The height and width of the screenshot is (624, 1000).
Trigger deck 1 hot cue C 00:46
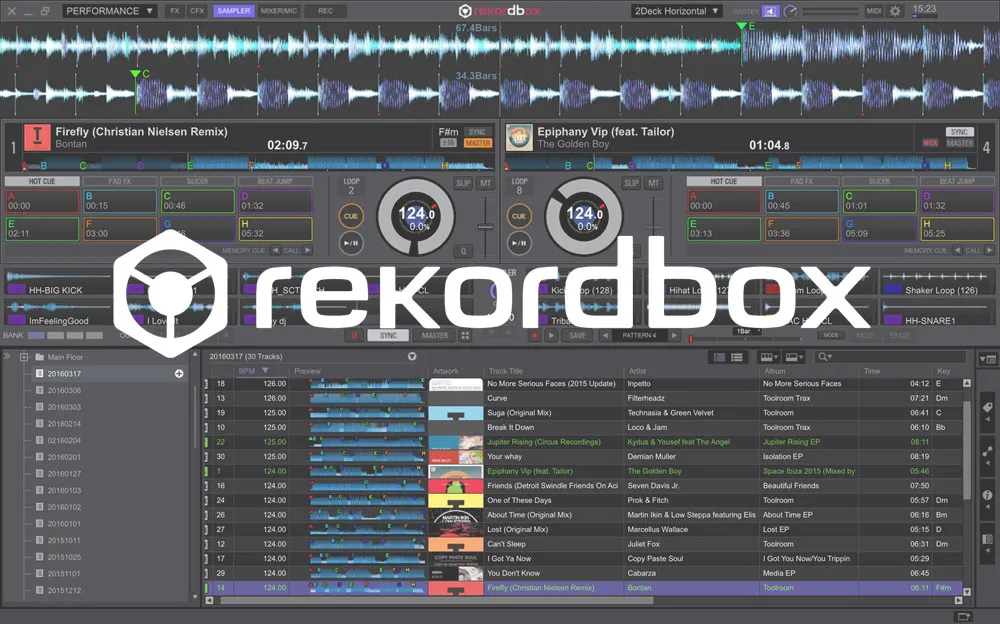[x=198, y=201]
